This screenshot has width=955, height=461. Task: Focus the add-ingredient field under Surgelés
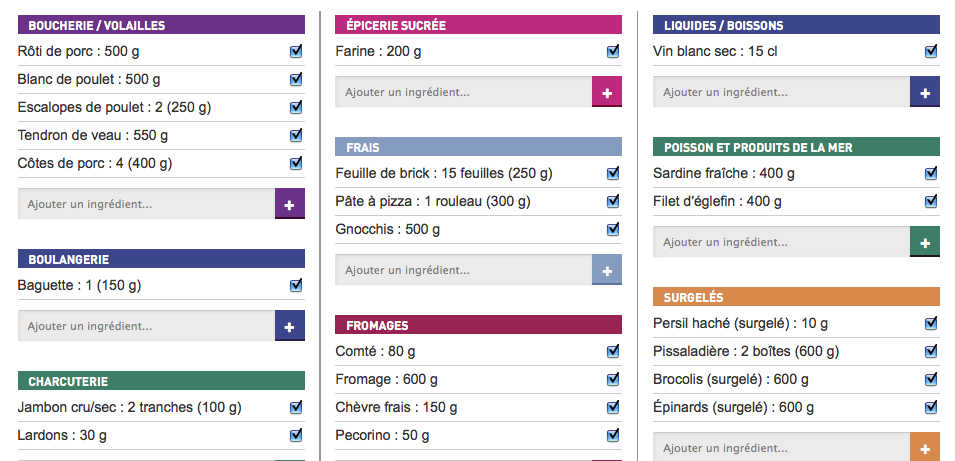click(x=781, y=448)
